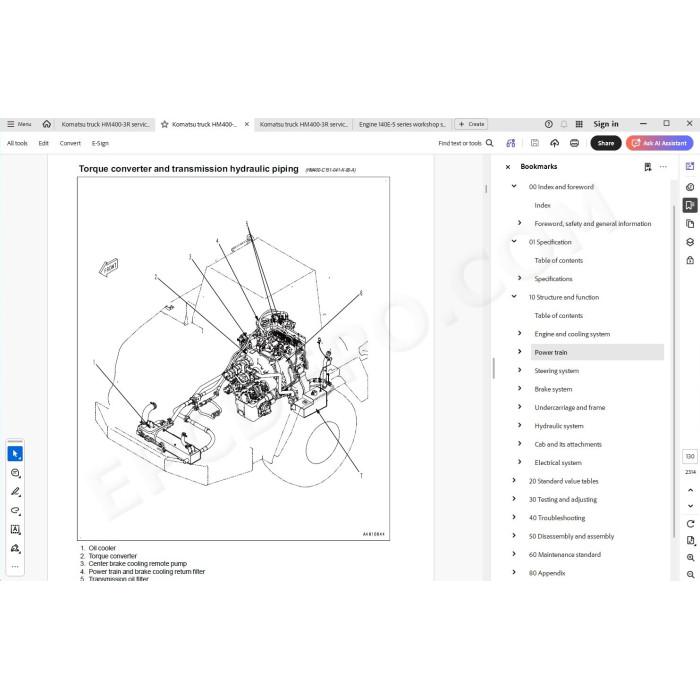This screenshot has width=700, height=700.
Task: Open Undercarriage and frame bookmark
Action: pos(570,408)
